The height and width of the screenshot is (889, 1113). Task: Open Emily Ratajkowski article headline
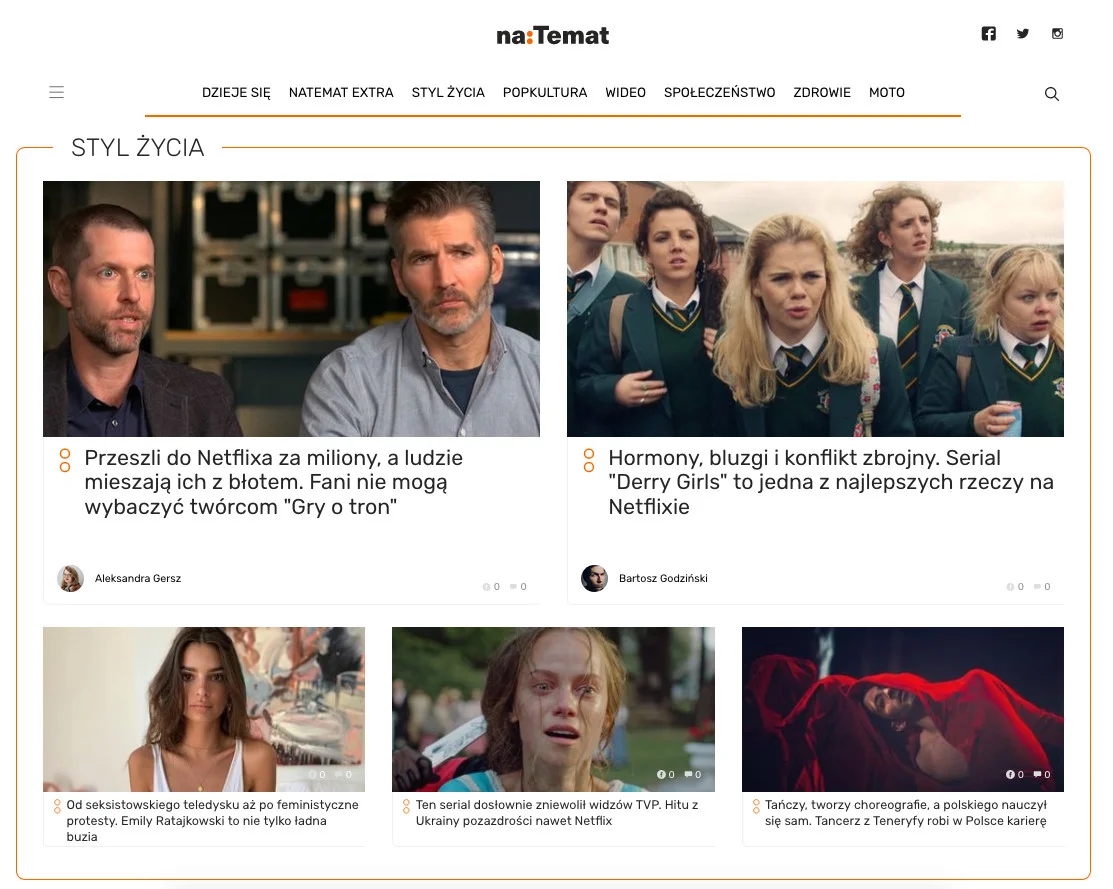point(212,821)
